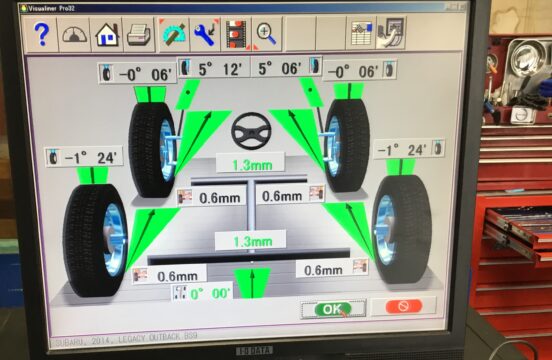Select rear left camber -1° 24'
This screenshot has width=552, height=360.
pyautogui.click(x=84, y=157)
